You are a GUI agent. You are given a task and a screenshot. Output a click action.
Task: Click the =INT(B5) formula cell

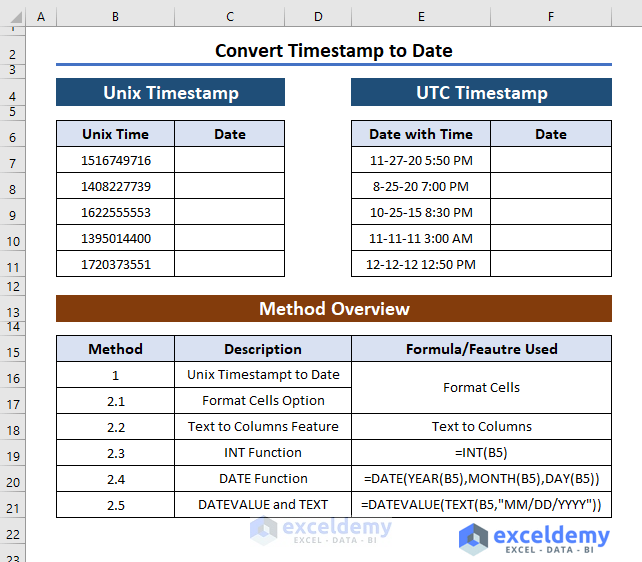482,452
